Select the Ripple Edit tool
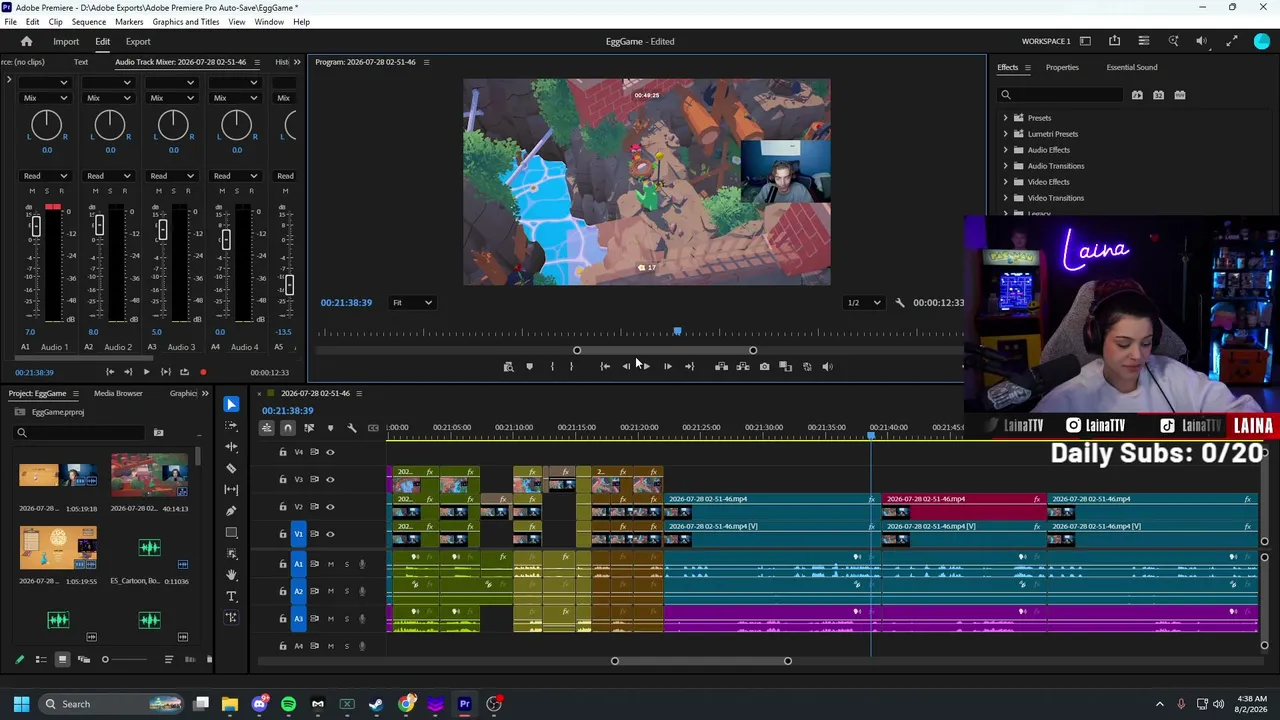This screenshot has height=720, width=1280. pyautogui.click(x=231, y=447)
